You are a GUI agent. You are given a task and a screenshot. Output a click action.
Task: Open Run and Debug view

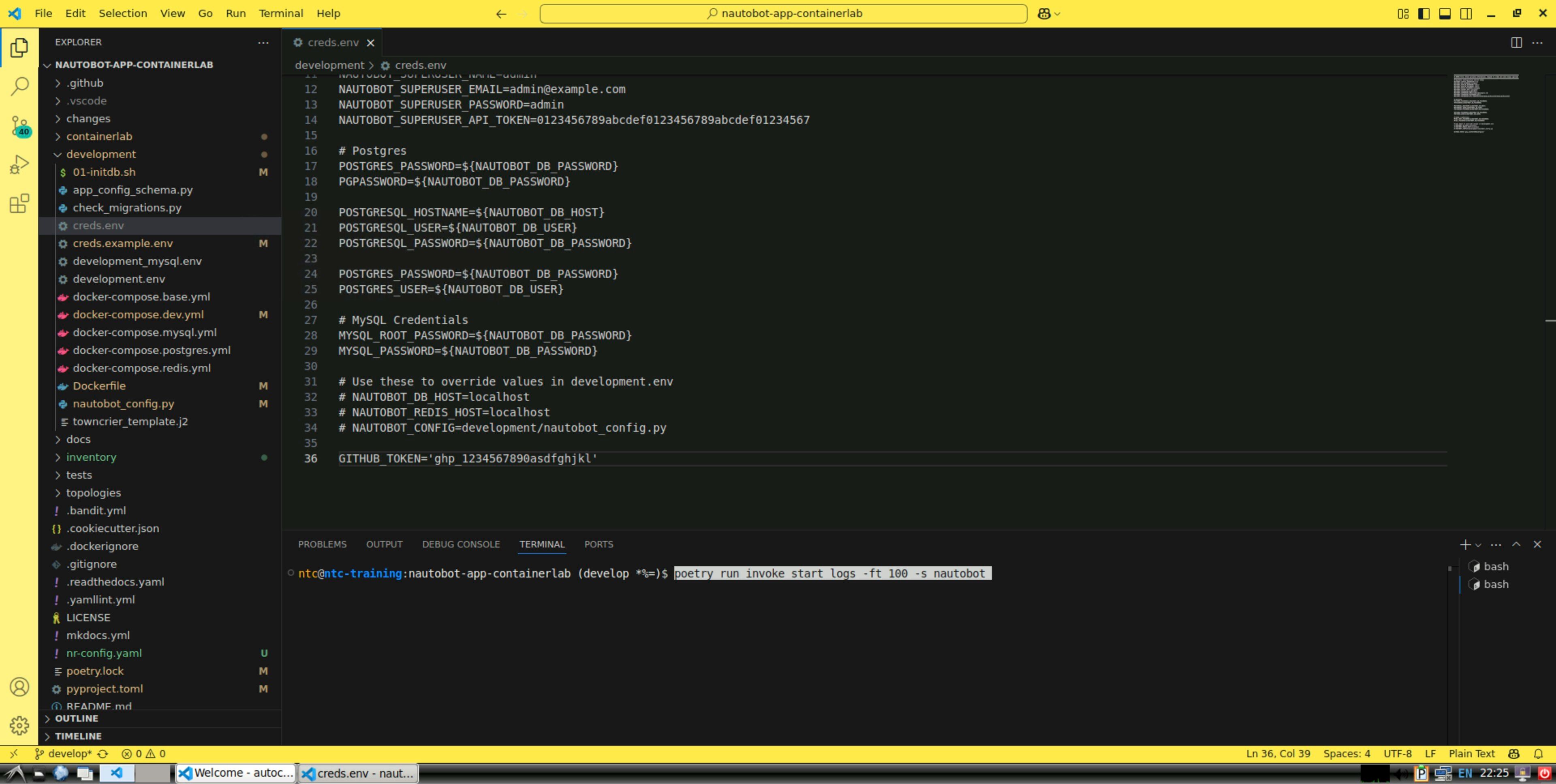click(x=19, y=164)
